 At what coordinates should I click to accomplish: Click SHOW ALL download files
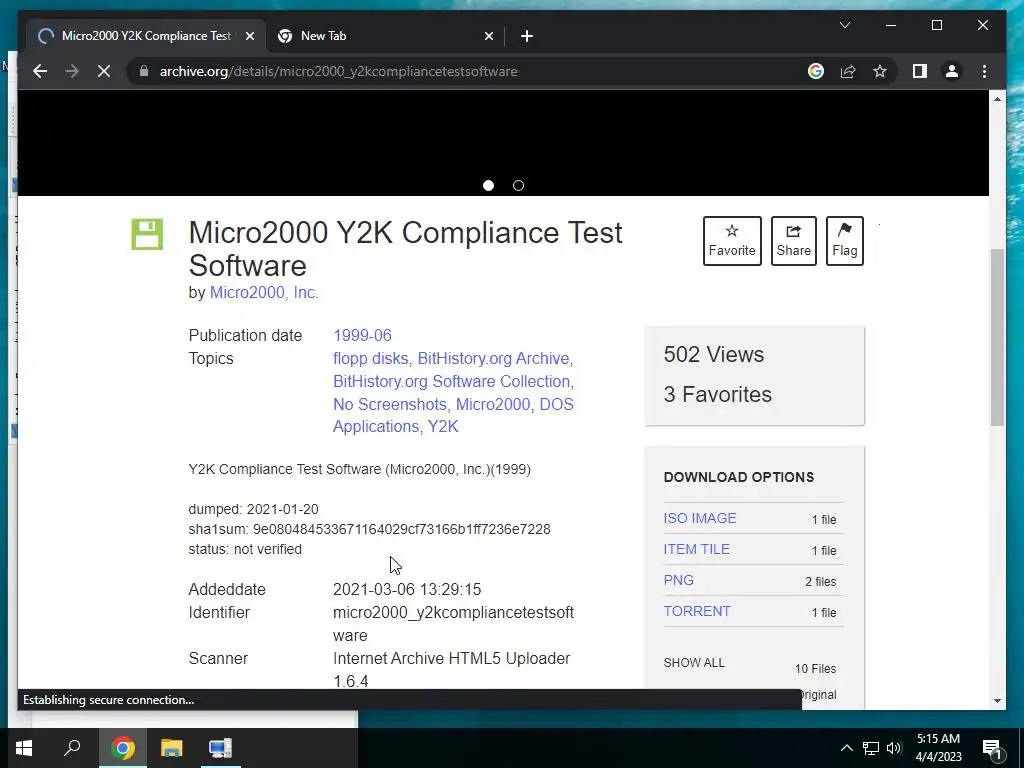pos(694,662)
